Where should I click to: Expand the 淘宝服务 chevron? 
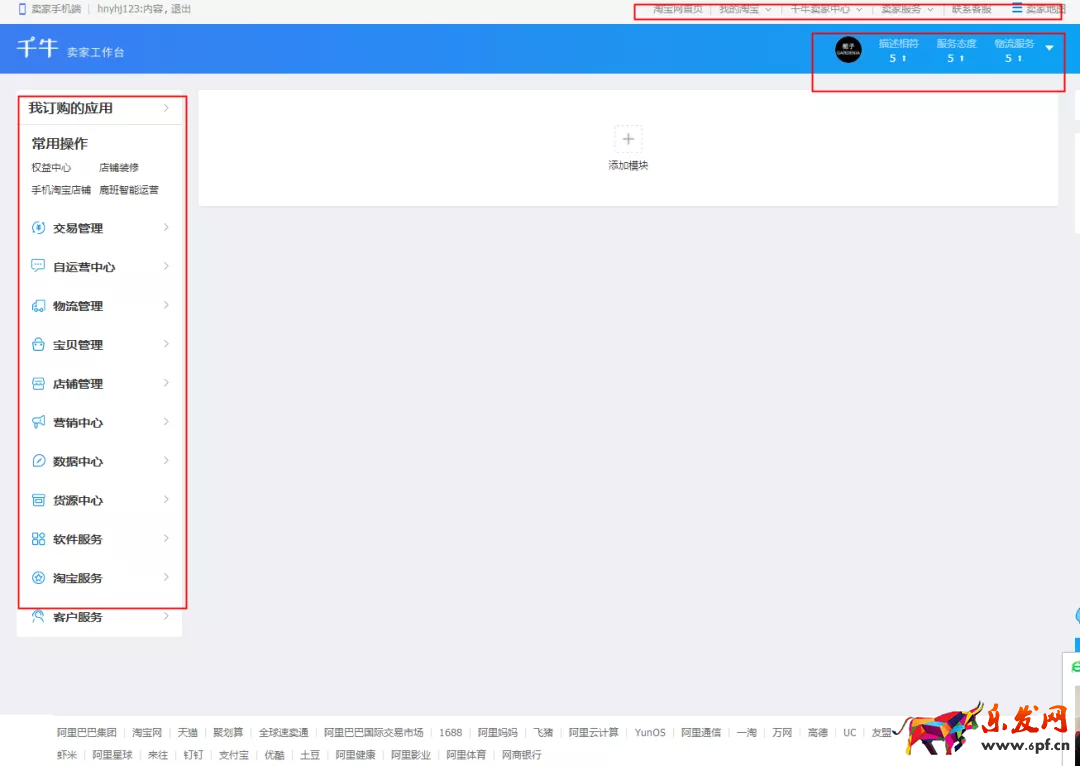[x=166, y=577]
